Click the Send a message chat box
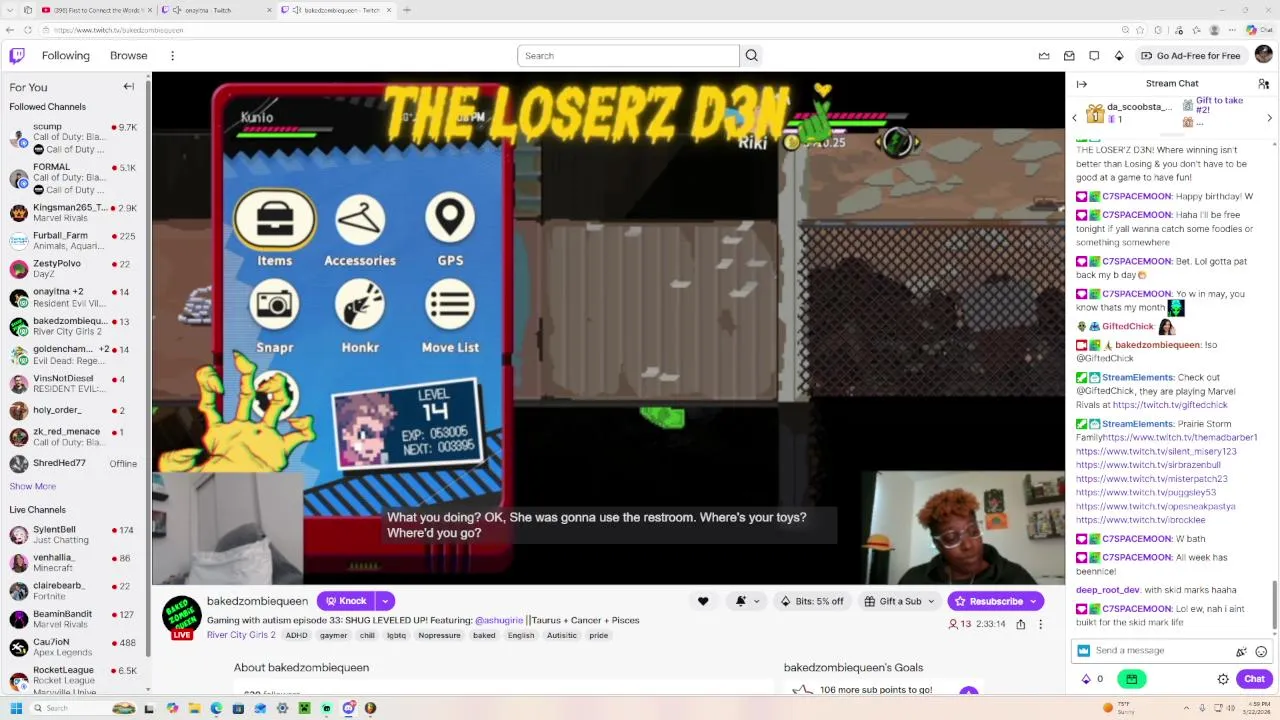 pyautogui.click(x=1172, y=651)
